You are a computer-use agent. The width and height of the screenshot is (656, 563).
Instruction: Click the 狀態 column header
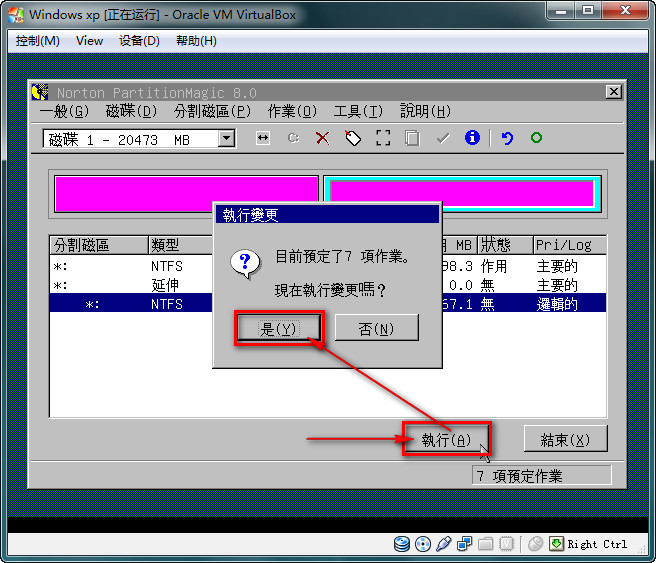[x=505, y=245]
